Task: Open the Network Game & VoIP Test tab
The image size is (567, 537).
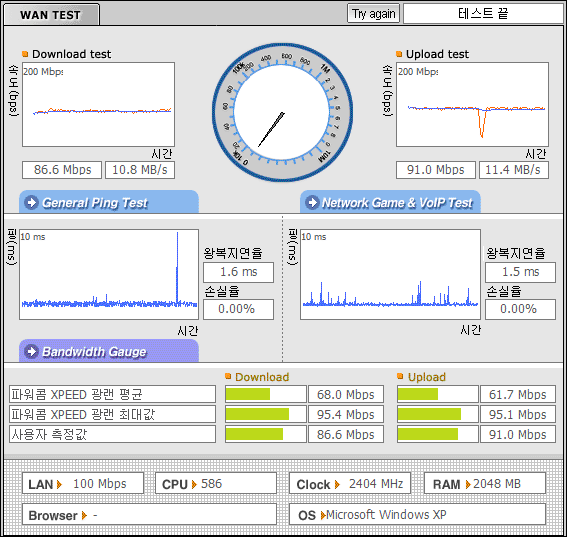Action: coord(390,202)
